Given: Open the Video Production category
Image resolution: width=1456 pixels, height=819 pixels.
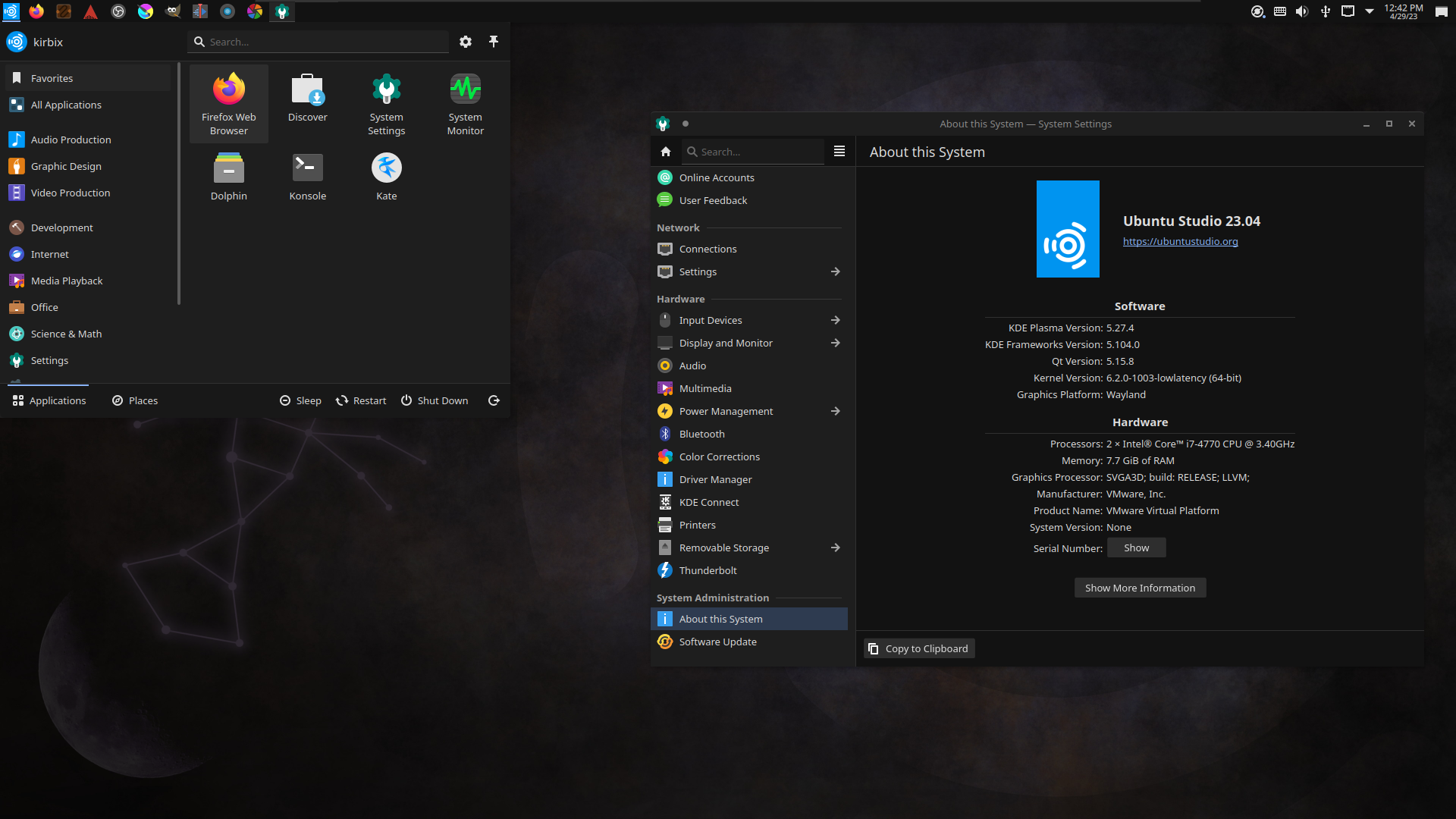Looking at the screenshot, I should 88,193.
